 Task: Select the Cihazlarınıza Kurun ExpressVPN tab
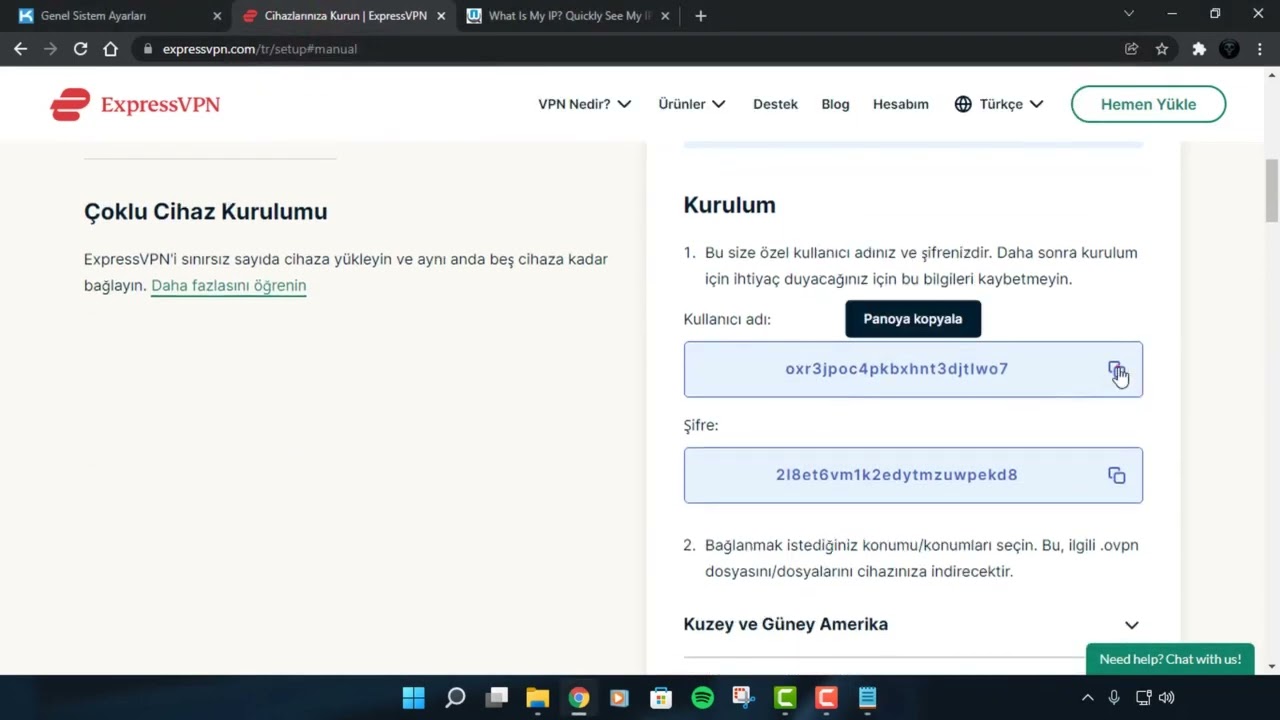click(x=345, y=16)
